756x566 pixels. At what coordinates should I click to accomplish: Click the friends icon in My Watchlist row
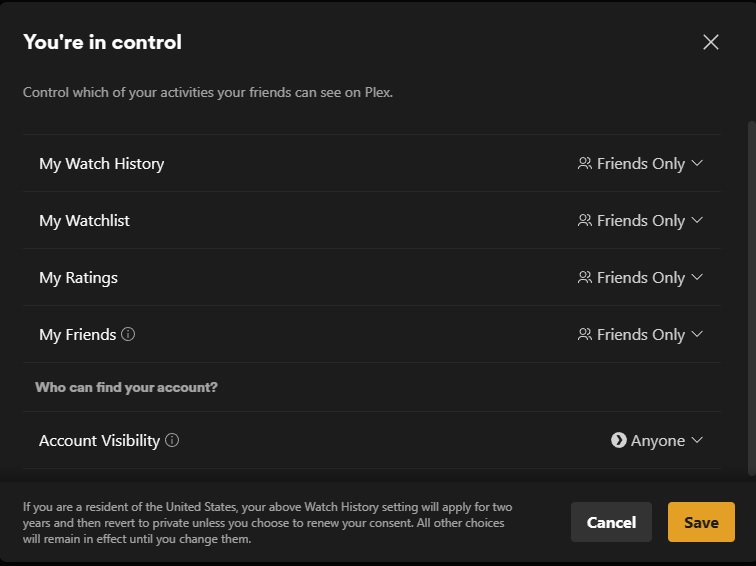(585, 221)
